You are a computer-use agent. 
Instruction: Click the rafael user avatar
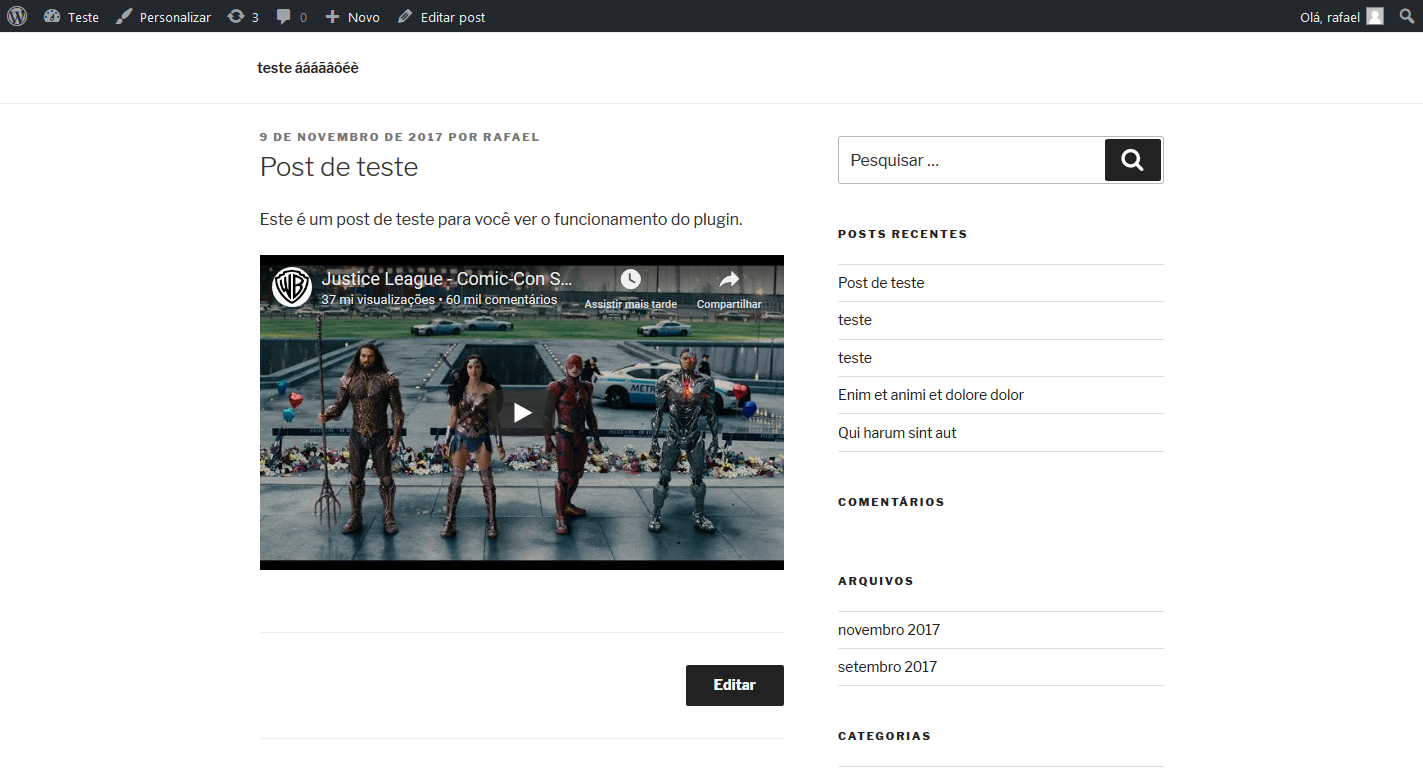1375,16
